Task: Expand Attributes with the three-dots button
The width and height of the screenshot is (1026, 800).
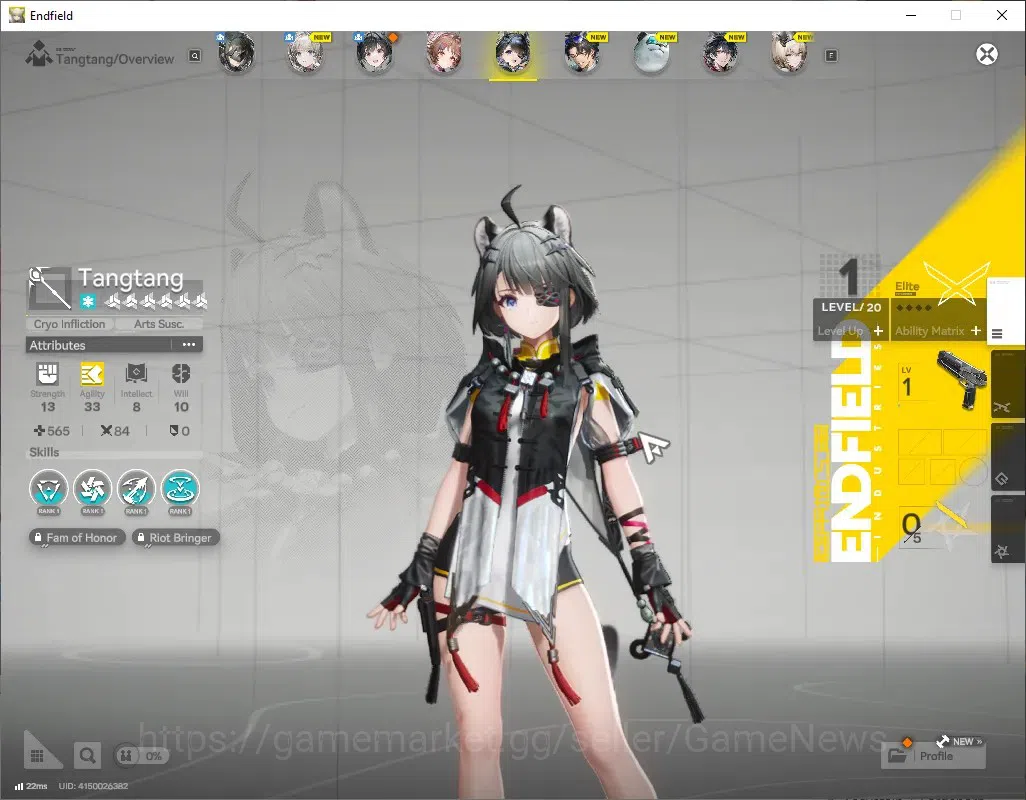Action: pyautogui.click(x=188, y=345)
